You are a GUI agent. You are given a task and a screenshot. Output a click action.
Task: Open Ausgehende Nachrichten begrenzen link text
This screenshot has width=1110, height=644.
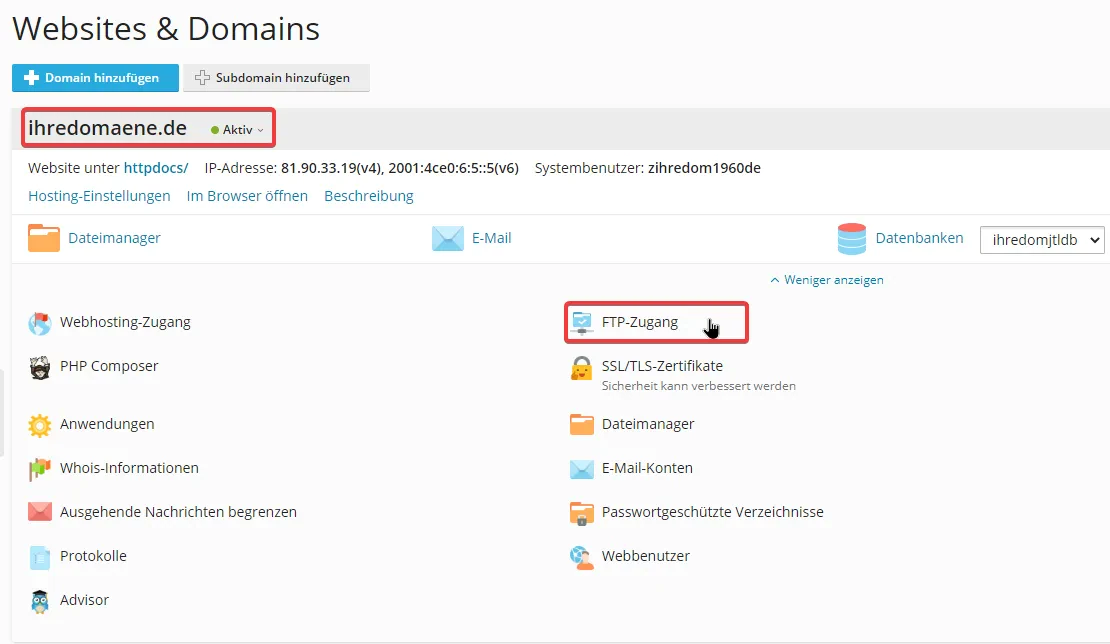(x=178, y=512)
